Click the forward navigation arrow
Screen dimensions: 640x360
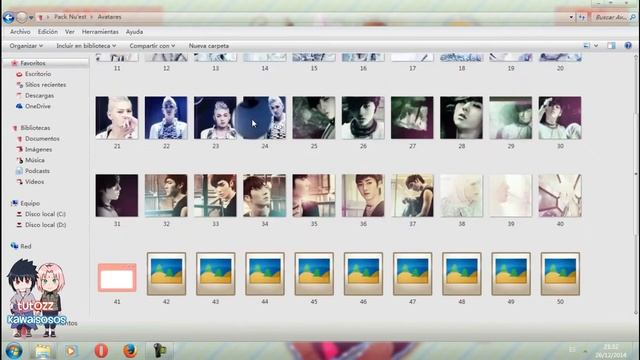coord(22,17)
